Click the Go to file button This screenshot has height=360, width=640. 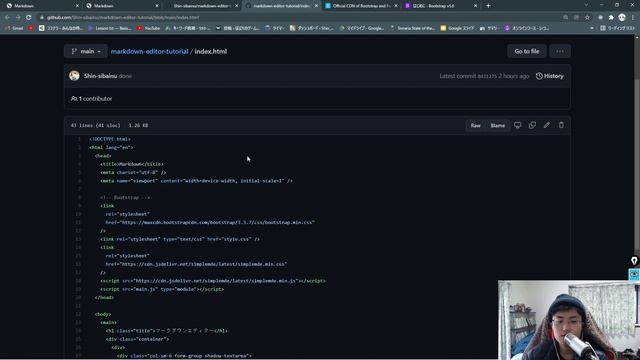click(x=527, y=51)
